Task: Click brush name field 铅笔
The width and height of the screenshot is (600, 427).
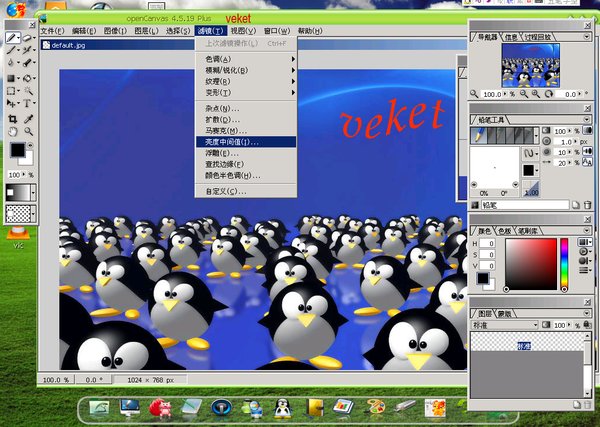Action: [x=525, y=205]
